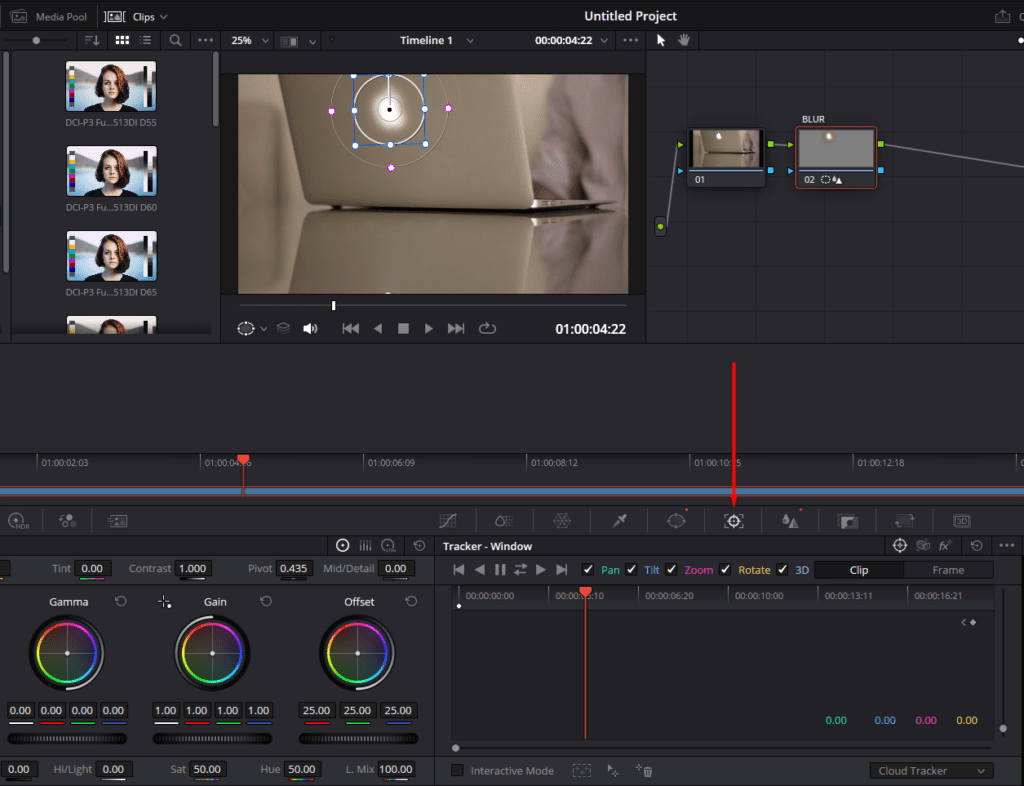Screen dimensions: 1024x786
Task: Expand the 25% viewer zoom dropdown
Action: pyautogui.click(x=250, y=41)
